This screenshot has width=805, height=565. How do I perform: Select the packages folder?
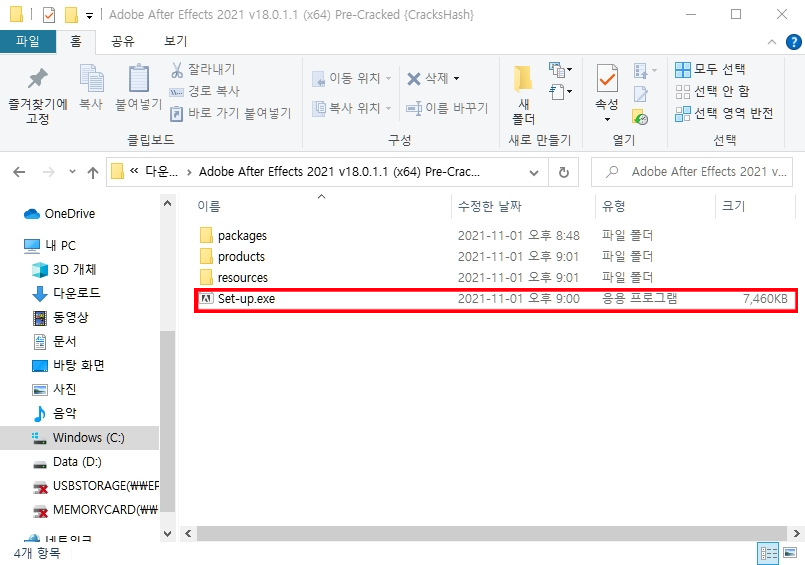tap(242, 236)
